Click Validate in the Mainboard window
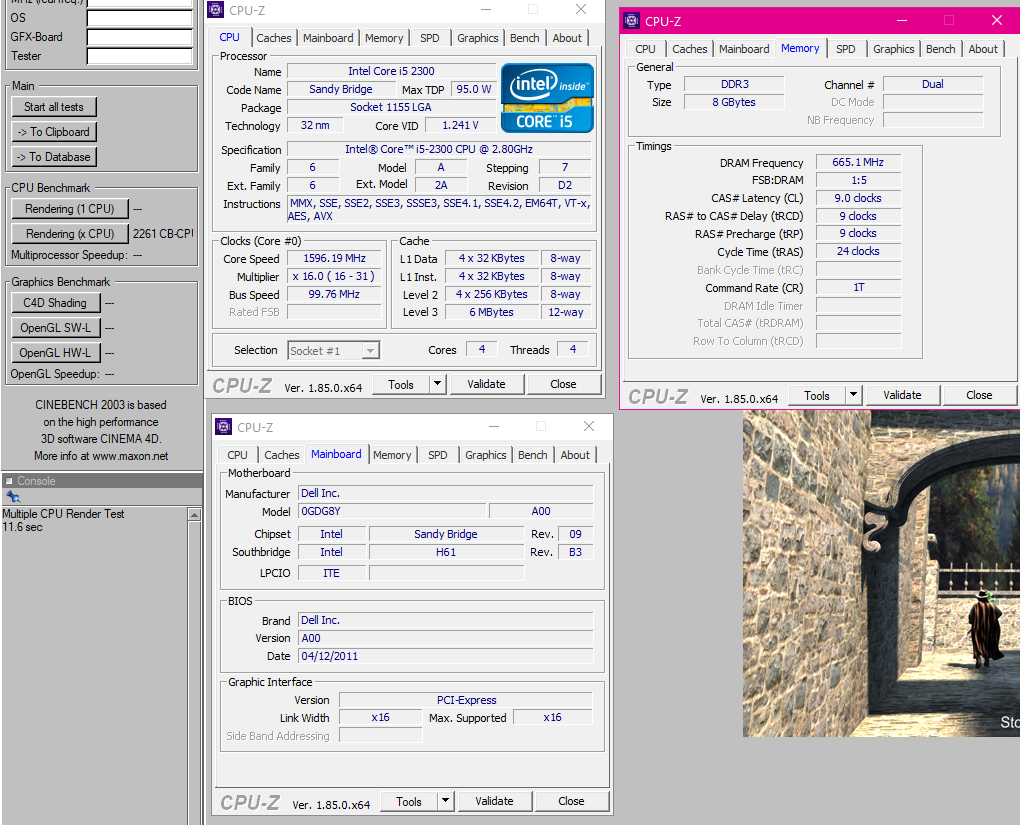 (494, 801)
